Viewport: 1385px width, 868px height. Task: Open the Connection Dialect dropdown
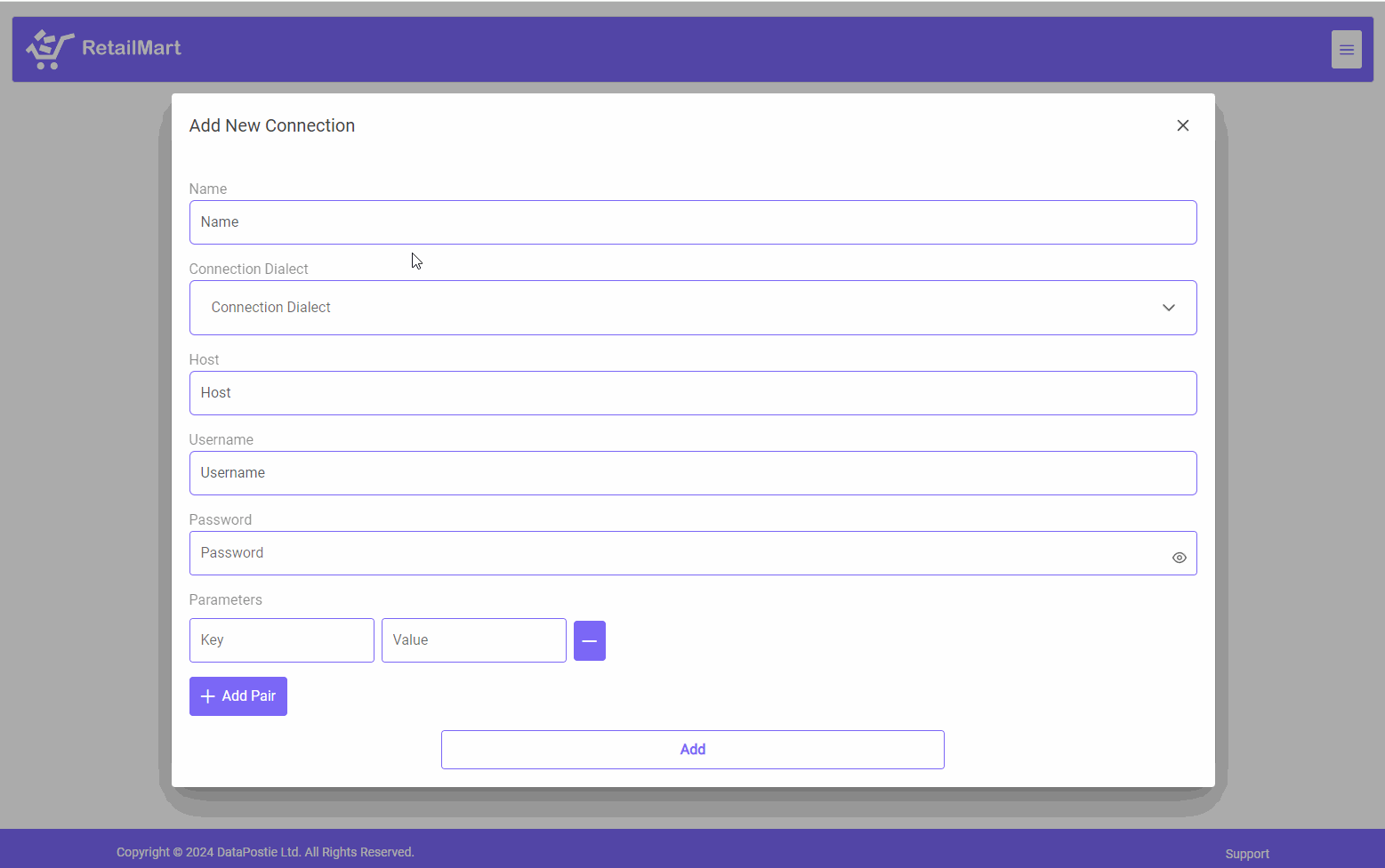click(x=693, y=308)
